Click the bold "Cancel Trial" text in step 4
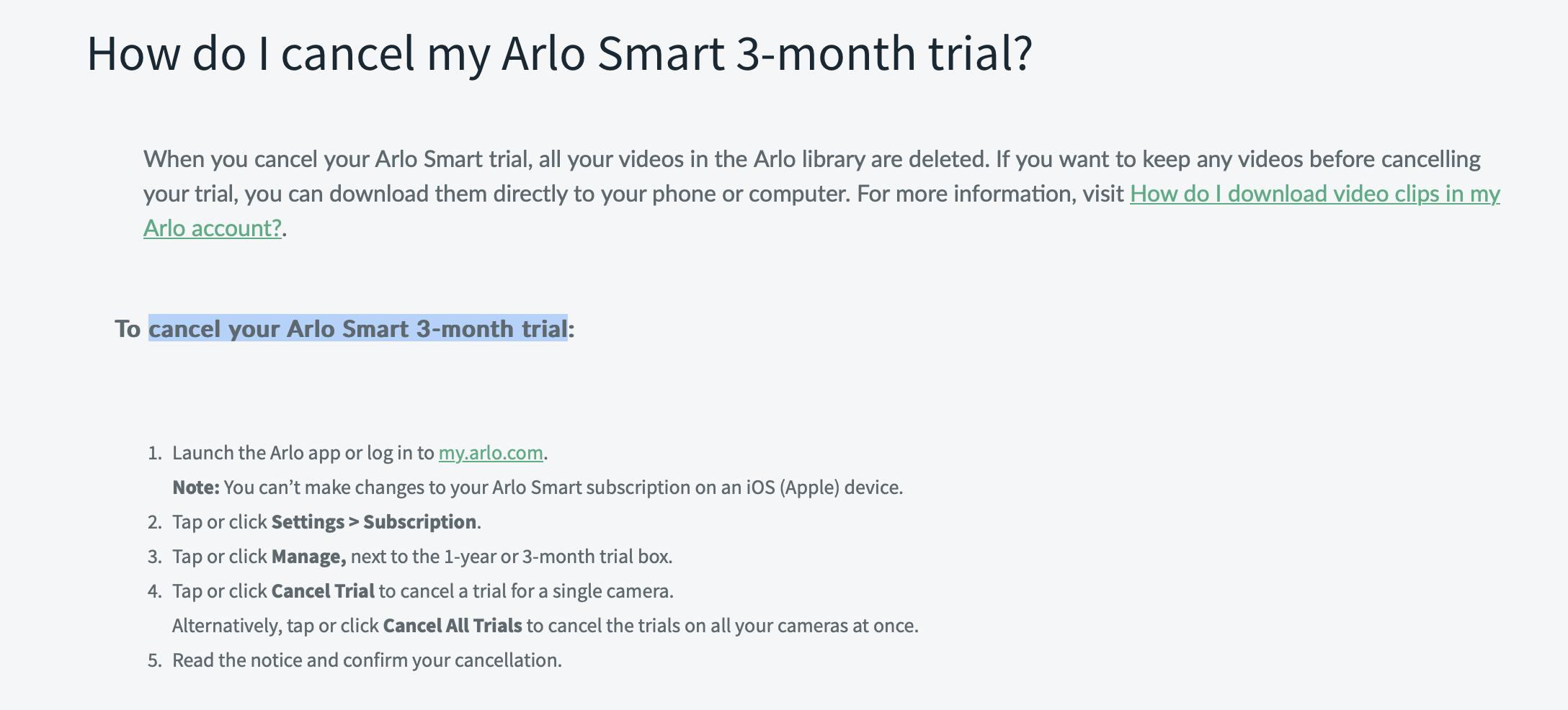 tap(322, 591)
